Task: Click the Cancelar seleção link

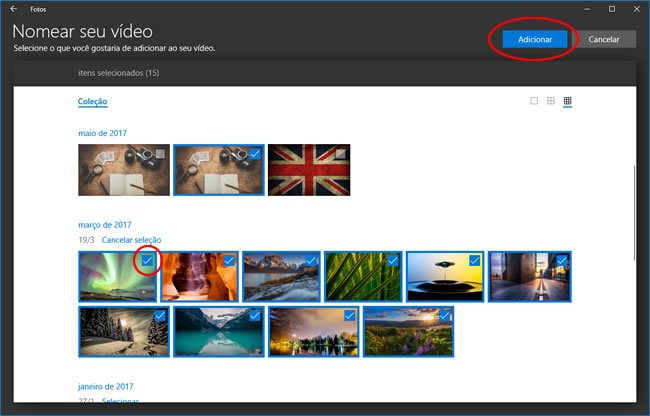Action: [x=131, y=240]
